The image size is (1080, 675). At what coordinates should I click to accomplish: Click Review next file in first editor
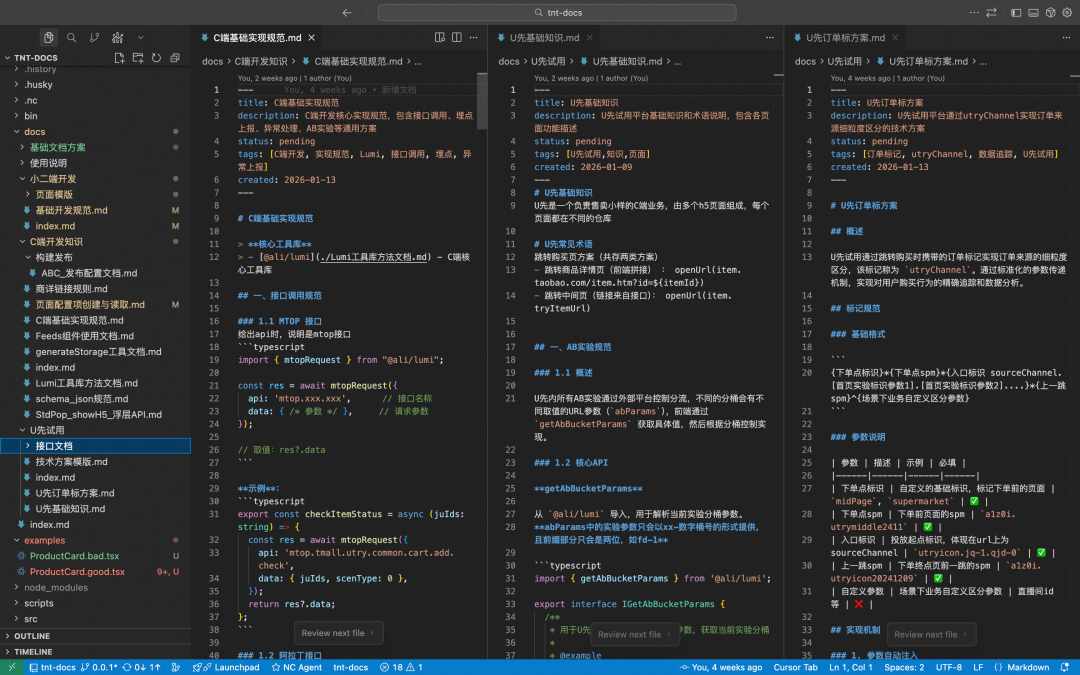click(338, 633)
